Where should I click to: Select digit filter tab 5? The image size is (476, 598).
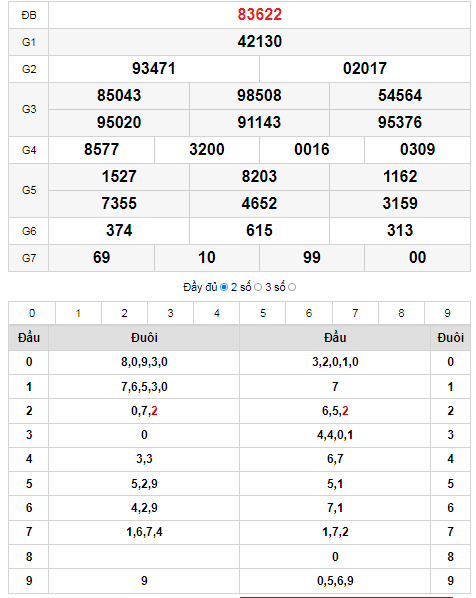pyautogui.click(x=263, y=313)
